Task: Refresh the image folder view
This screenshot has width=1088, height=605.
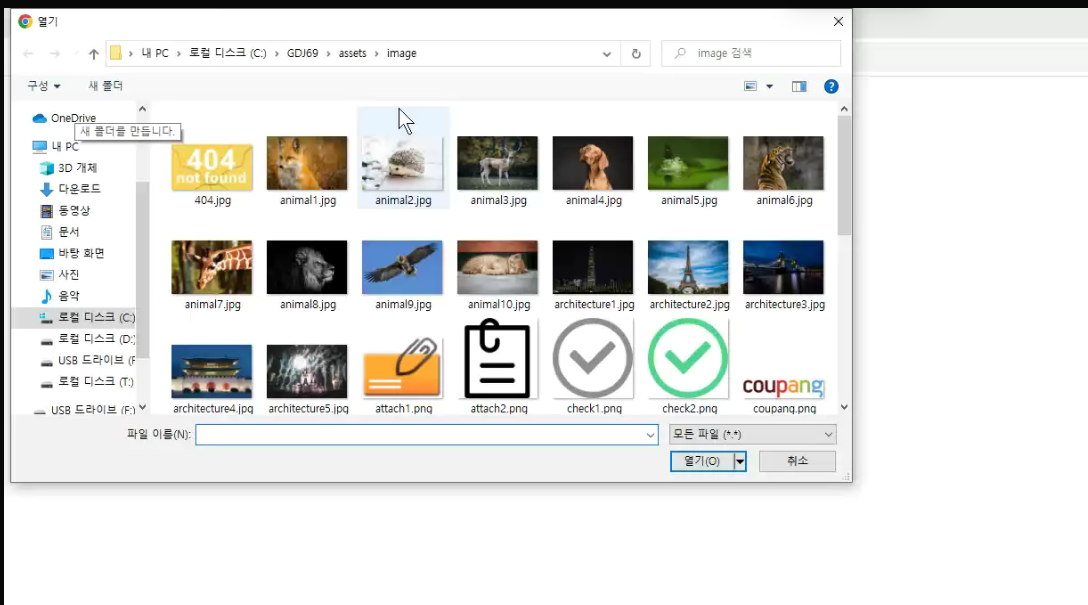Action: [x=636, y=53]
